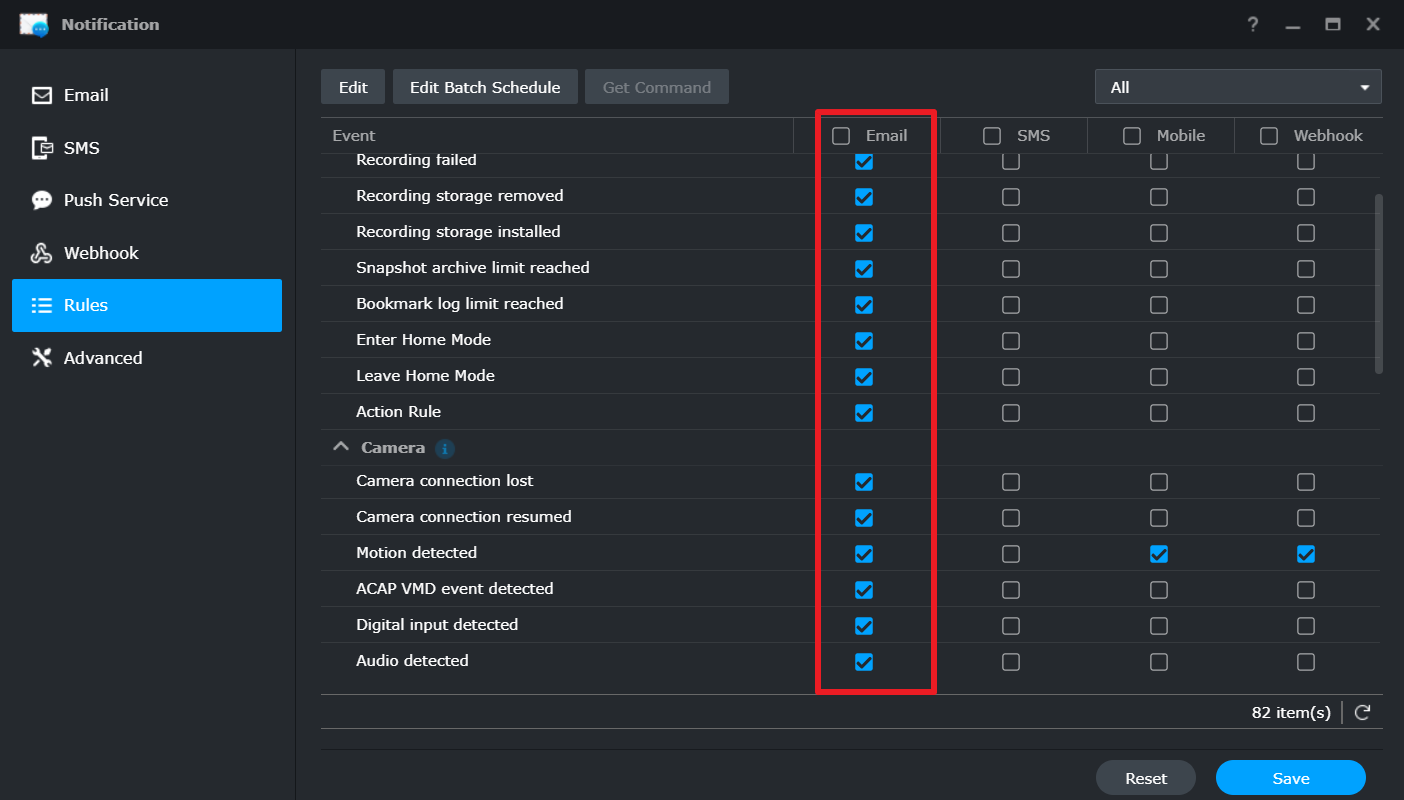The height and width of the screenshot is (800, 1404).
Task: Select the Rules tab in sidebar
Action: [x=147, y=305]
